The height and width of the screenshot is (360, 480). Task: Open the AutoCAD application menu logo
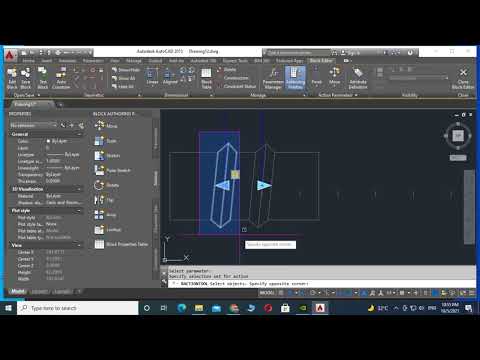coord(10,54)
